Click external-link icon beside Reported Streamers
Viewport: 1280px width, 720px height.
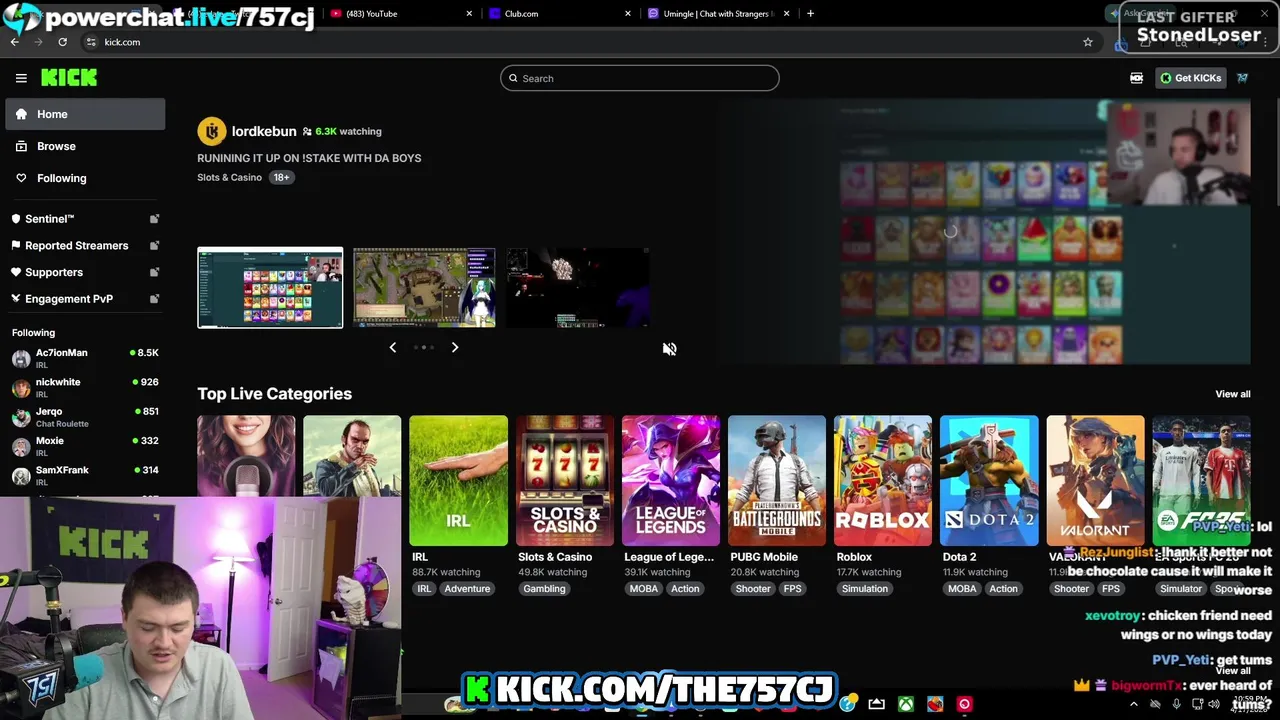[x=154, y=246]
